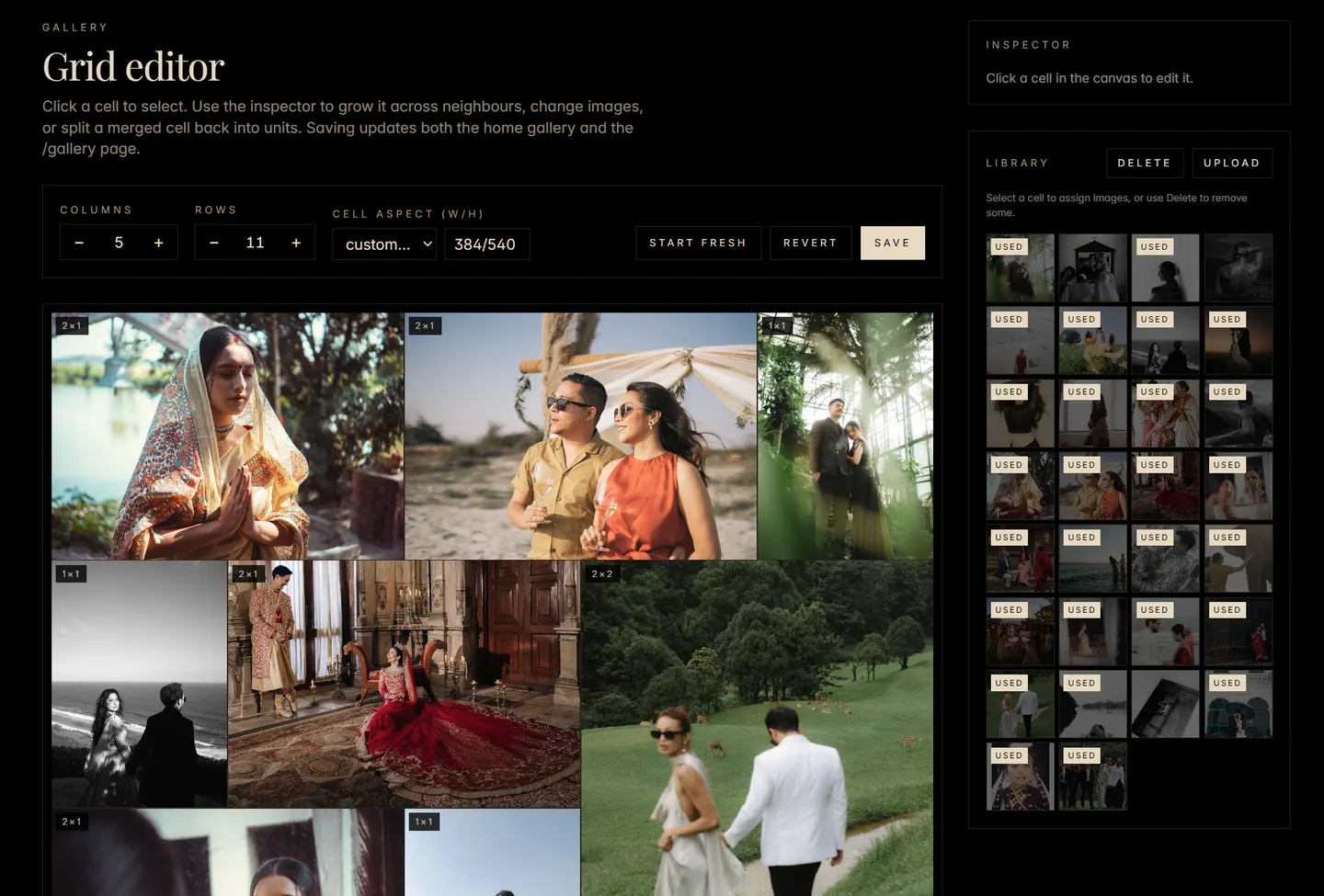1324x896 pixels.
Task: Click the 'Grid editor' heading
Action: tap(133, 67)
